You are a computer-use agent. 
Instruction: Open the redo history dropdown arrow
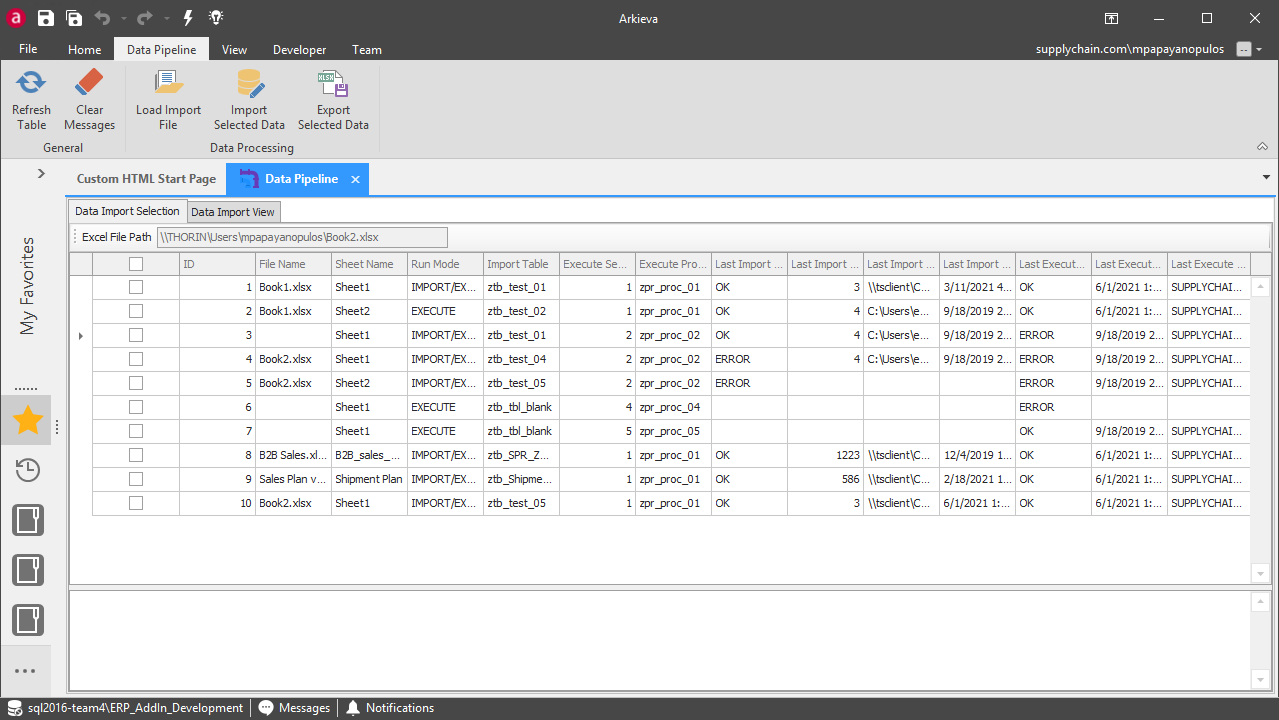pos(166,18)
